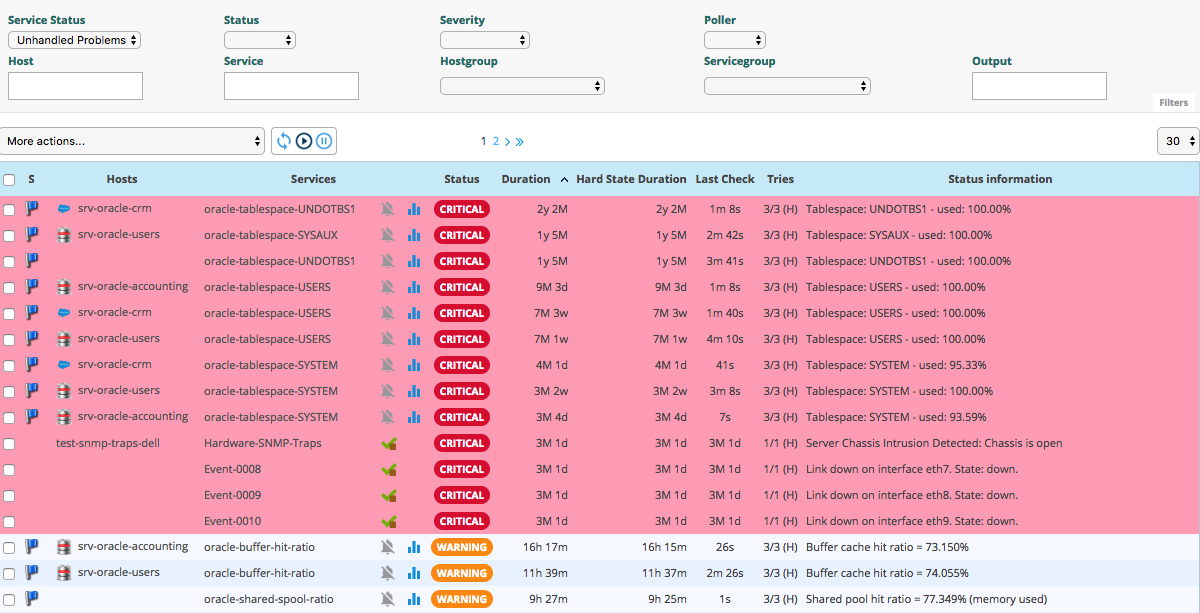Expand the More actions dropdown
The image size is (1200, 613).
click(x=132, y=141)
